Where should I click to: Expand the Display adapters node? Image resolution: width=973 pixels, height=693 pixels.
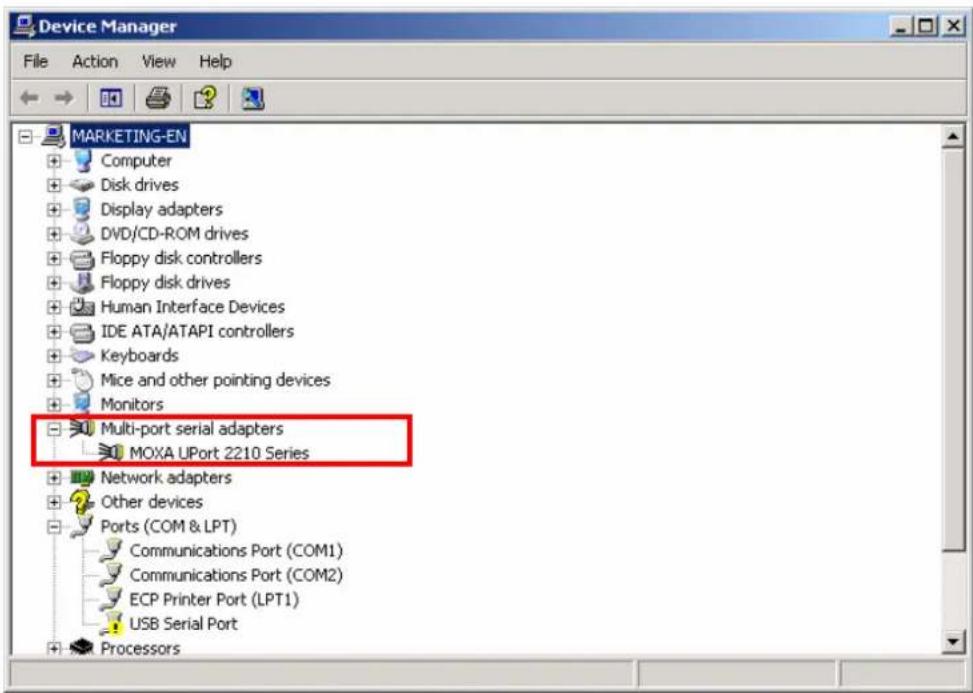click(55, 209)
